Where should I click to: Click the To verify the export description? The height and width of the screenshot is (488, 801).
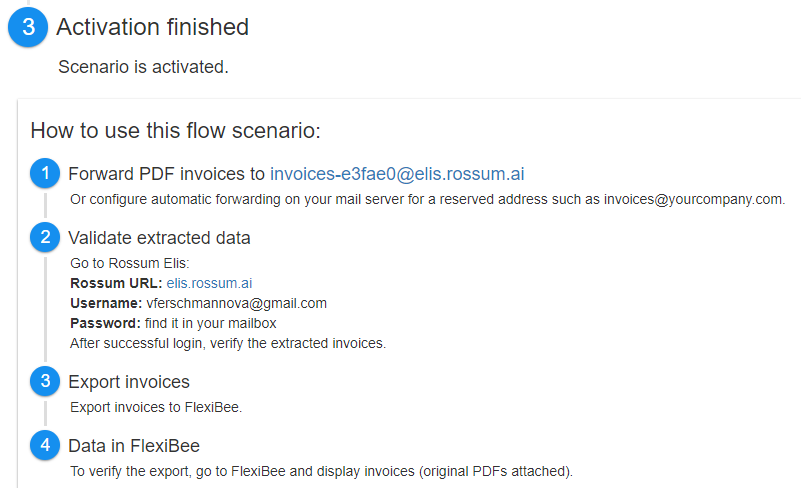(321, 471)
